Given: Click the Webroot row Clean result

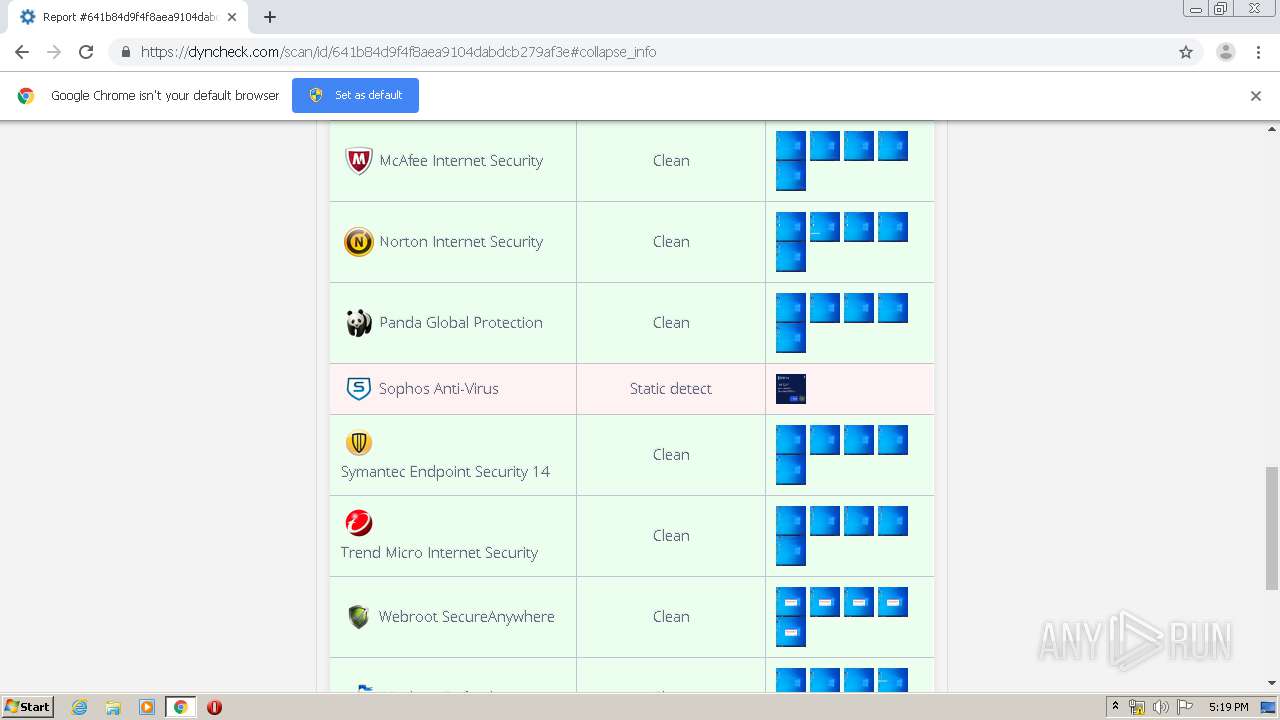Looking at the screenshot, I should point(671,617).
